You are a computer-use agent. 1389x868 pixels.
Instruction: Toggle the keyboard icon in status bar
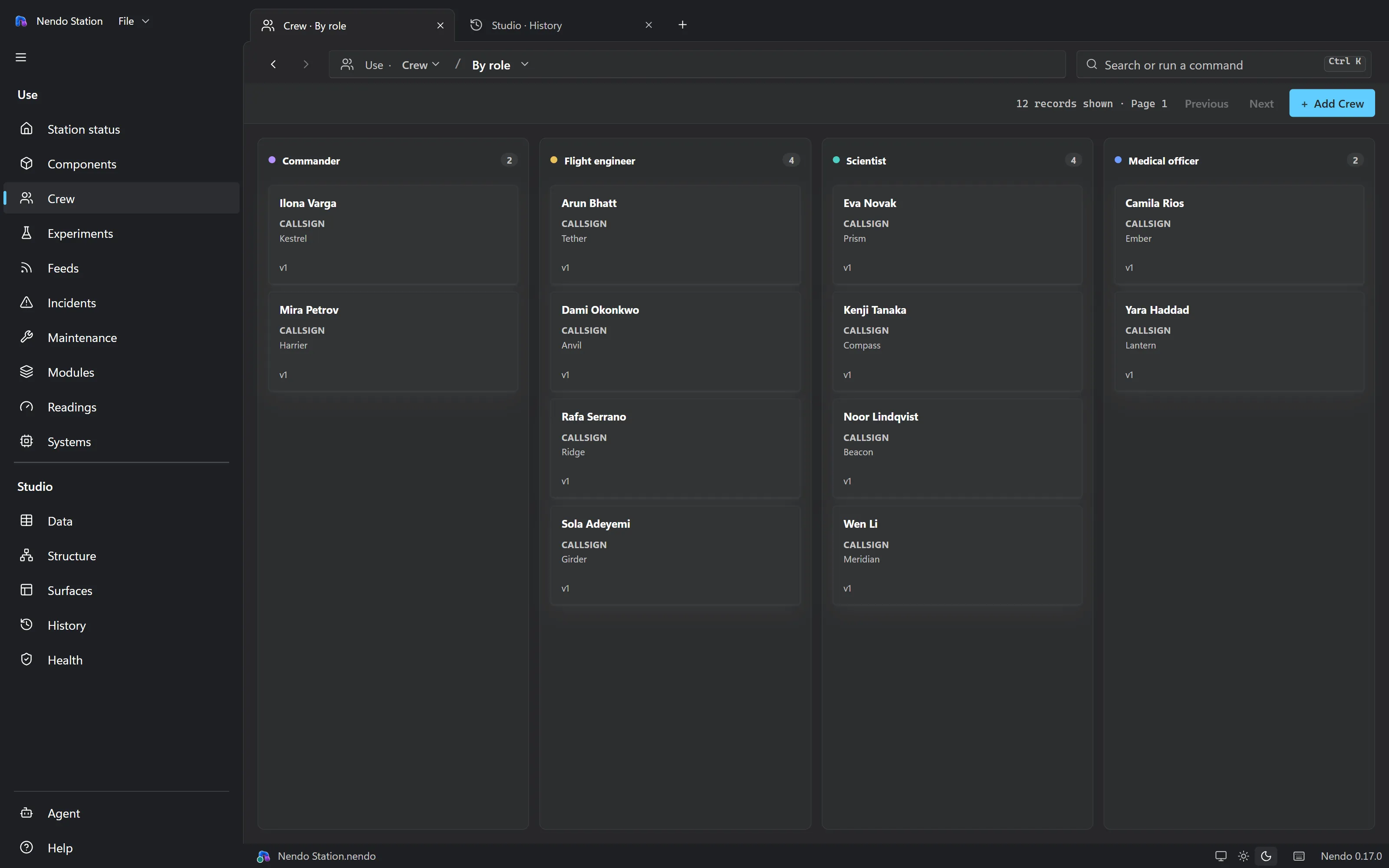(1299, 856)
